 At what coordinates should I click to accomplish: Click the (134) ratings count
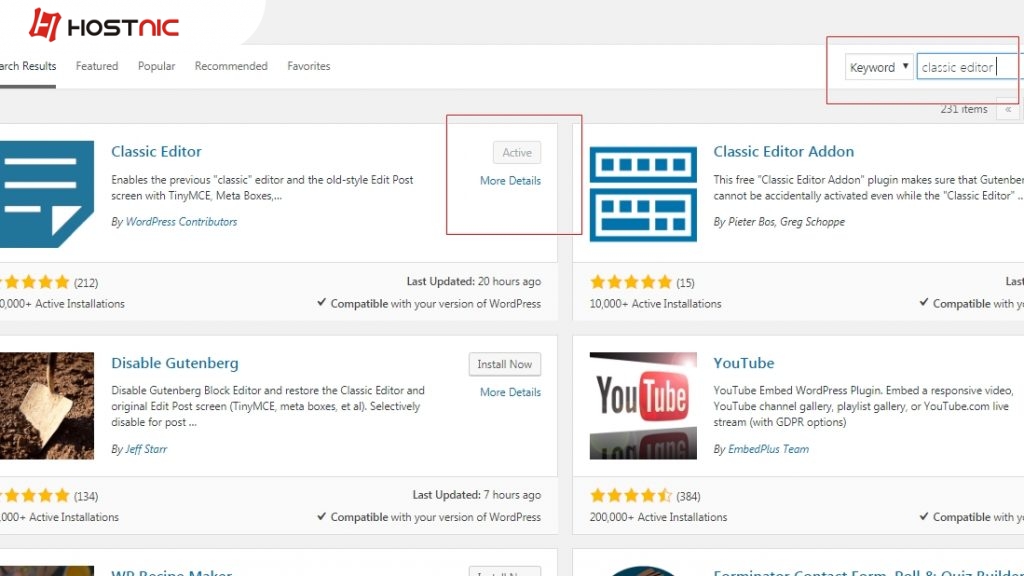pyautogui.click(x=86, y=496)
